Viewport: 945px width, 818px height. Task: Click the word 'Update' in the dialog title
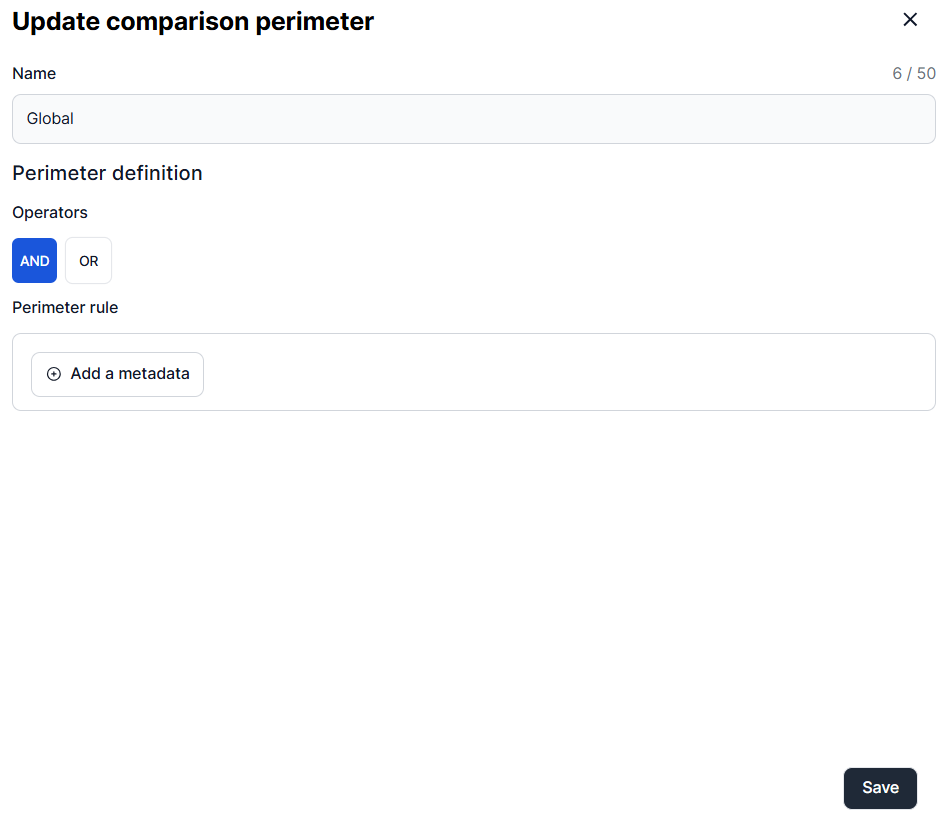click(x=52, y=21)
